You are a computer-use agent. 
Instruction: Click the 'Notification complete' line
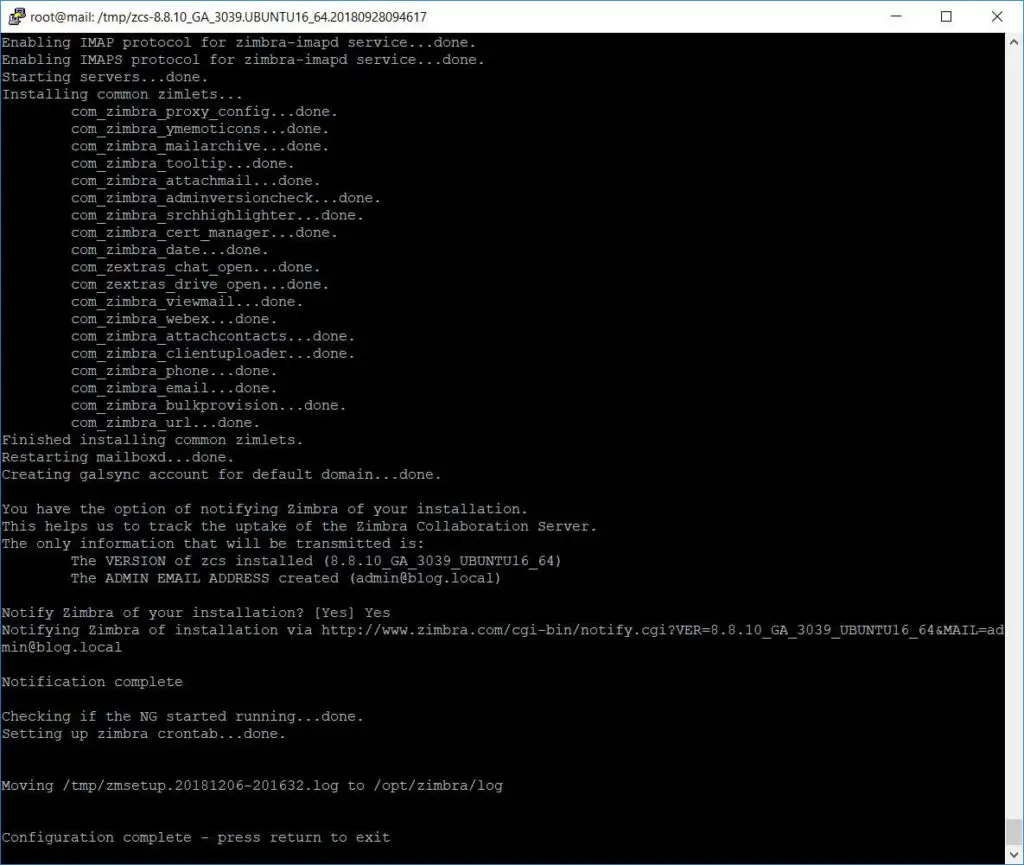(x=92, y=682)
